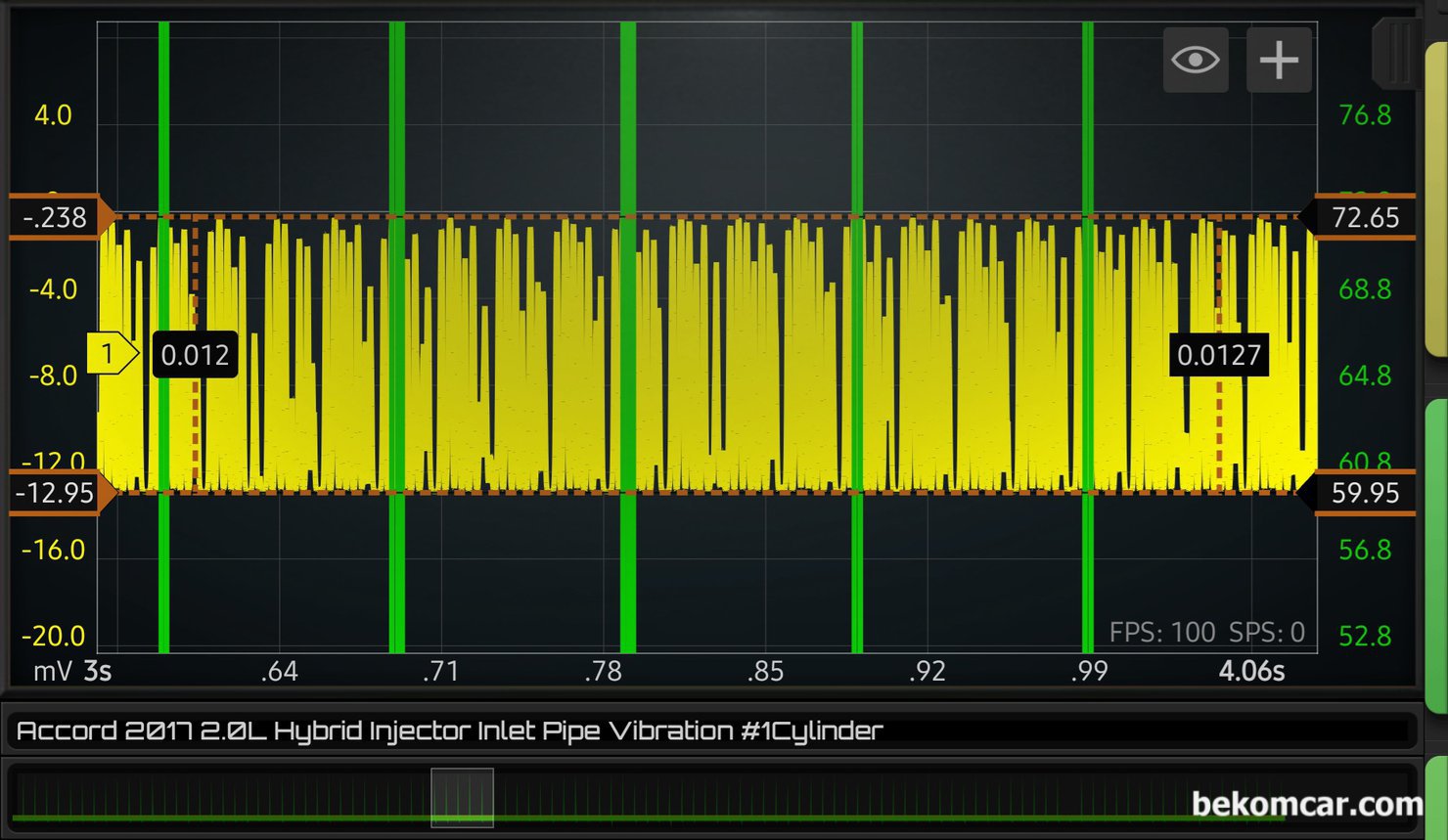Click the 59.95 right cursor tag
Screen dimensions: 1448x840
[x=1364, y=493]
